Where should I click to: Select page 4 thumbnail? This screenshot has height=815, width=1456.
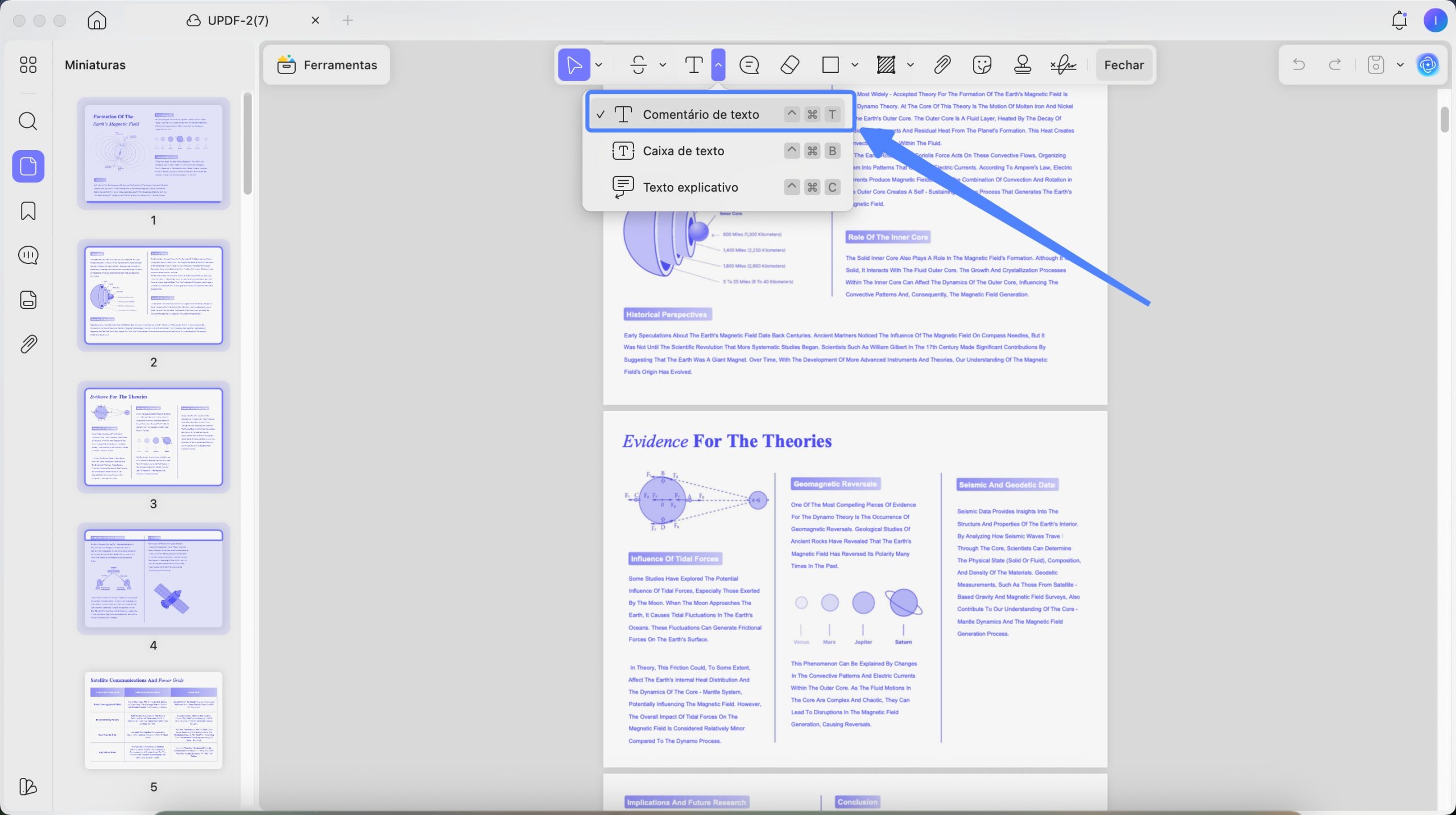coord(154,578)
